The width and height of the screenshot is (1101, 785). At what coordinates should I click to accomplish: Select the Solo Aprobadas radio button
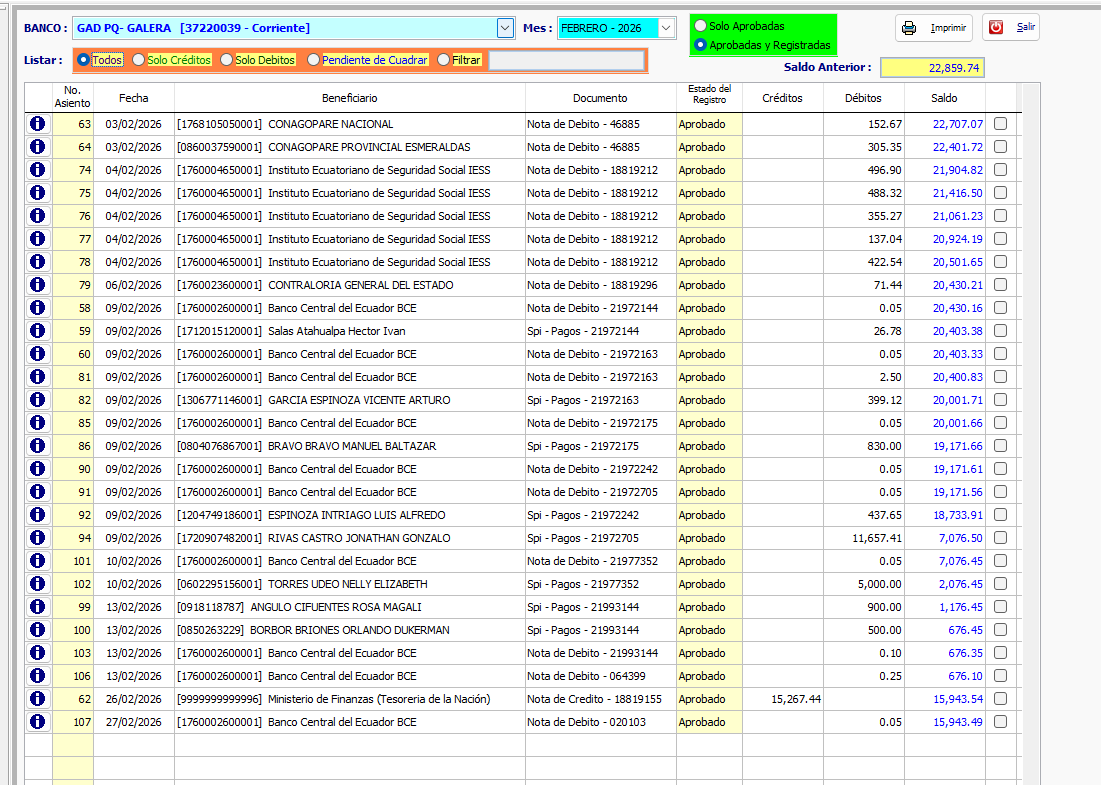click(701, 26)
